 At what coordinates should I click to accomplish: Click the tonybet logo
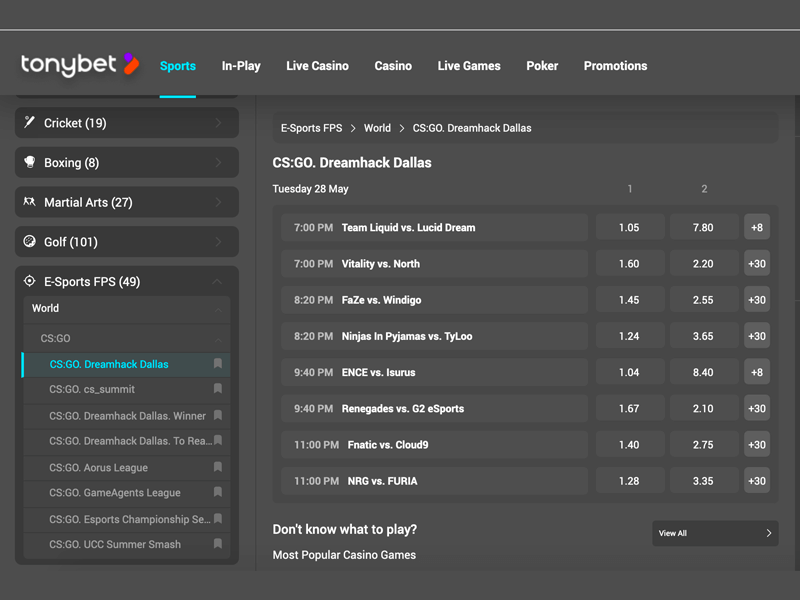pyautogui.click(x=80, y=65)
